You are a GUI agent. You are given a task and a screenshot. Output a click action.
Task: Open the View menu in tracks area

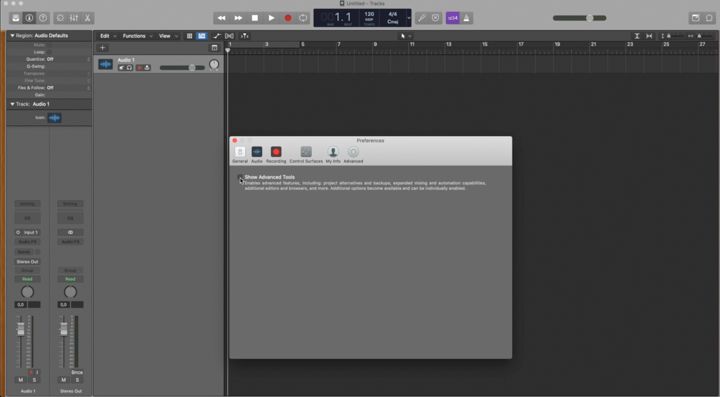pyautogui.click(x=168, y=36)
